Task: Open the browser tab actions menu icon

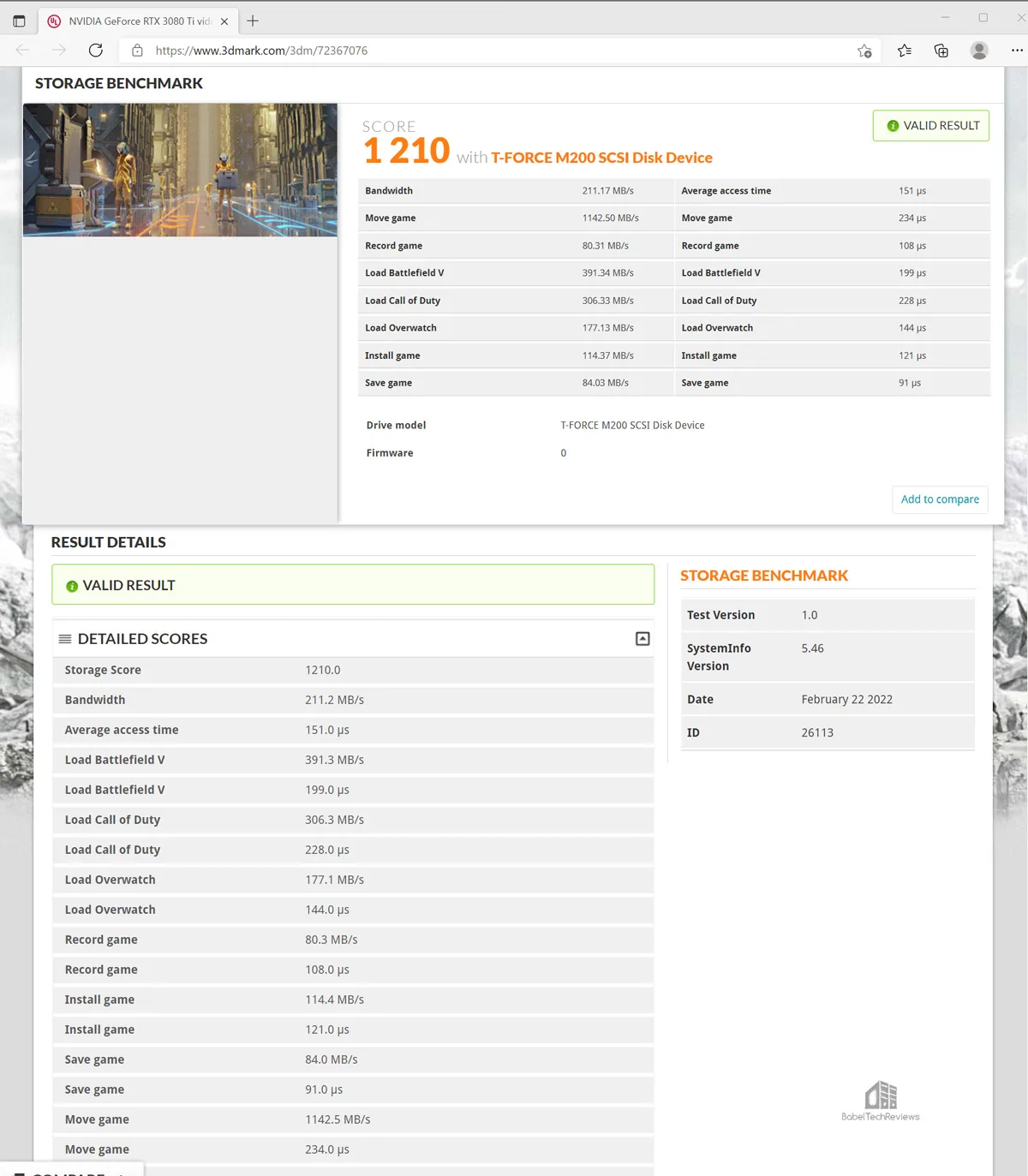Action: point(19,21)
